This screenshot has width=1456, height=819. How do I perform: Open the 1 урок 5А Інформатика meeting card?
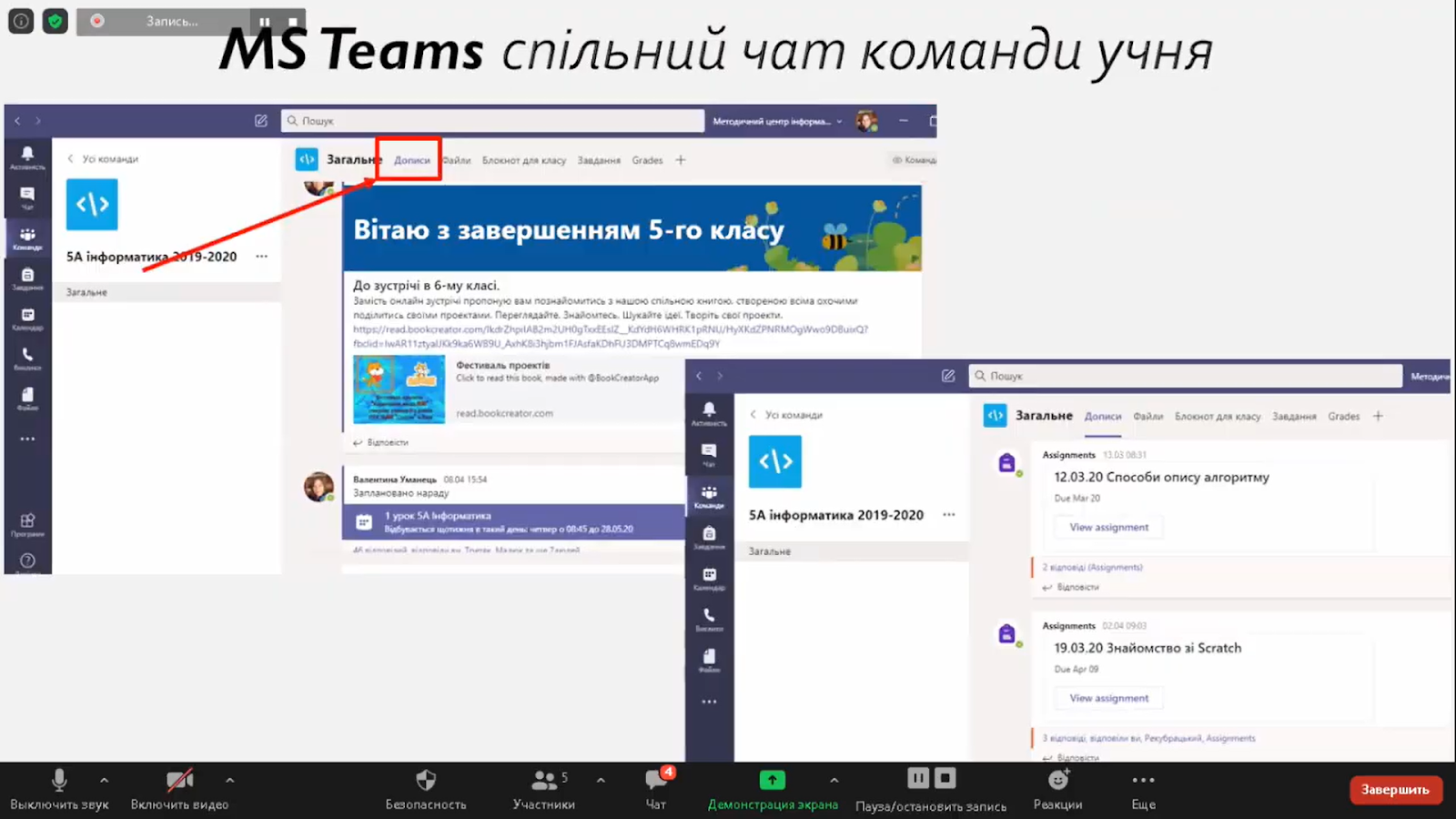[x=514, y=521]
